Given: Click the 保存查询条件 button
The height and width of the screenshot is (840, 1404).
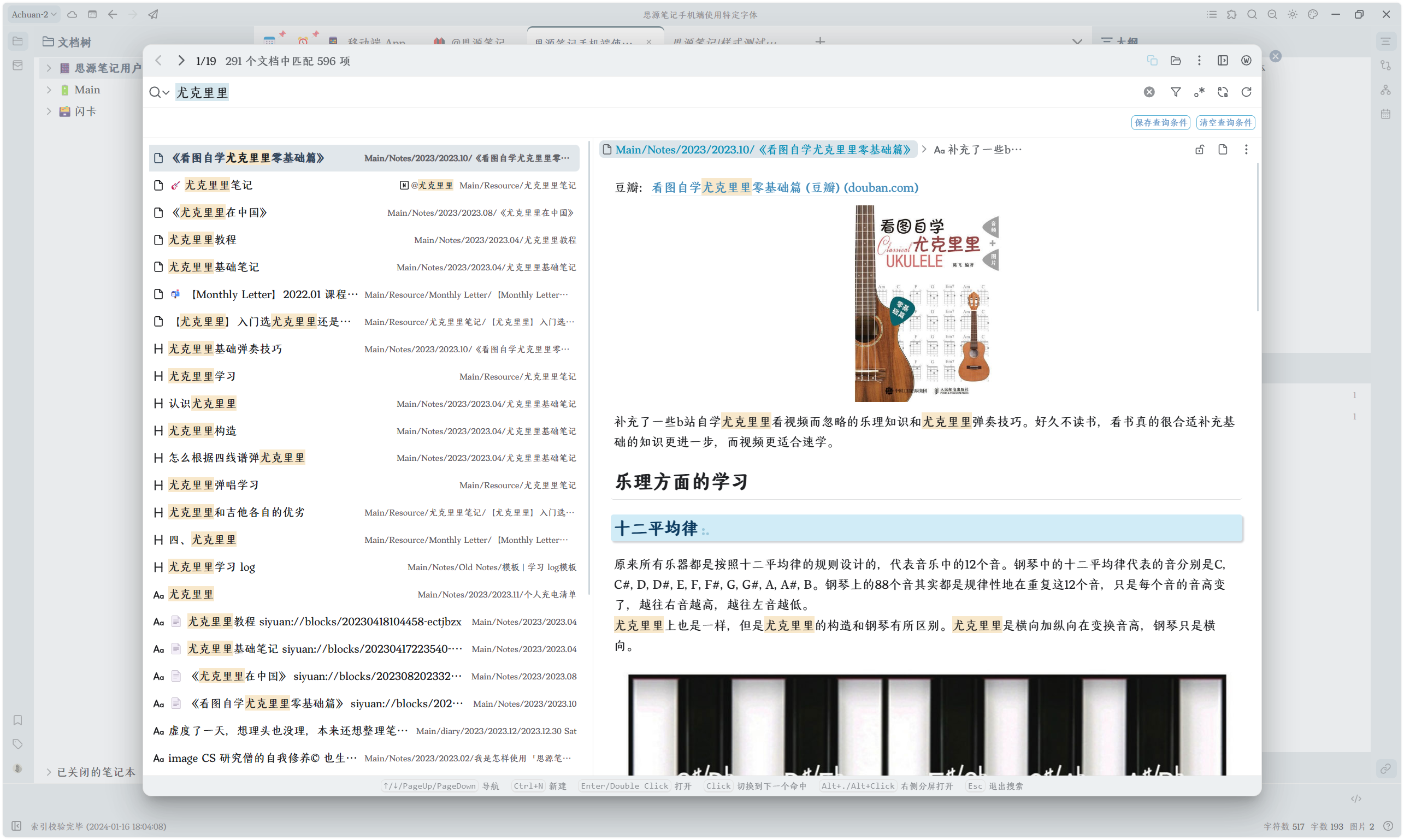Looking at the screenshot, I should (1160, 122).
